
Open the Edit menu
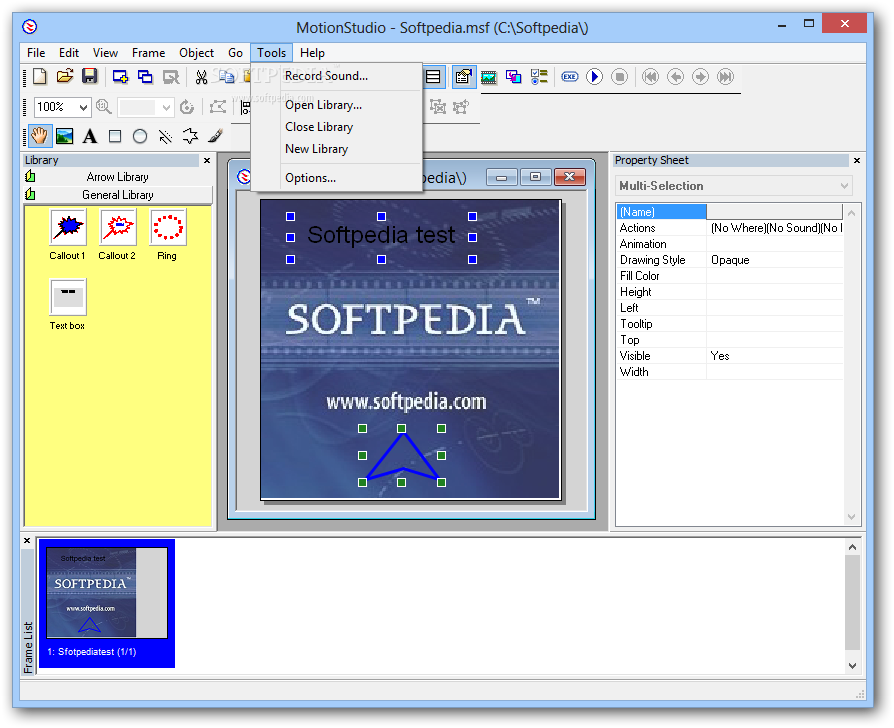(69, 53)
